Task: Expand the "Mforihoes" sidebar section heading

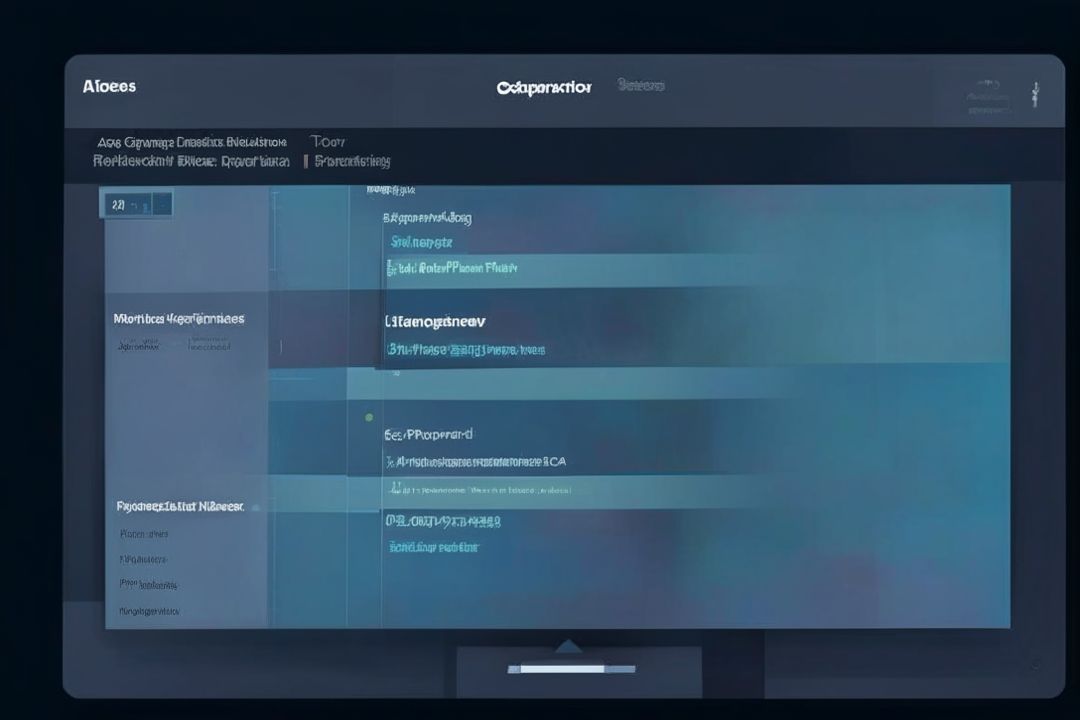Action: tap(179, 319)
